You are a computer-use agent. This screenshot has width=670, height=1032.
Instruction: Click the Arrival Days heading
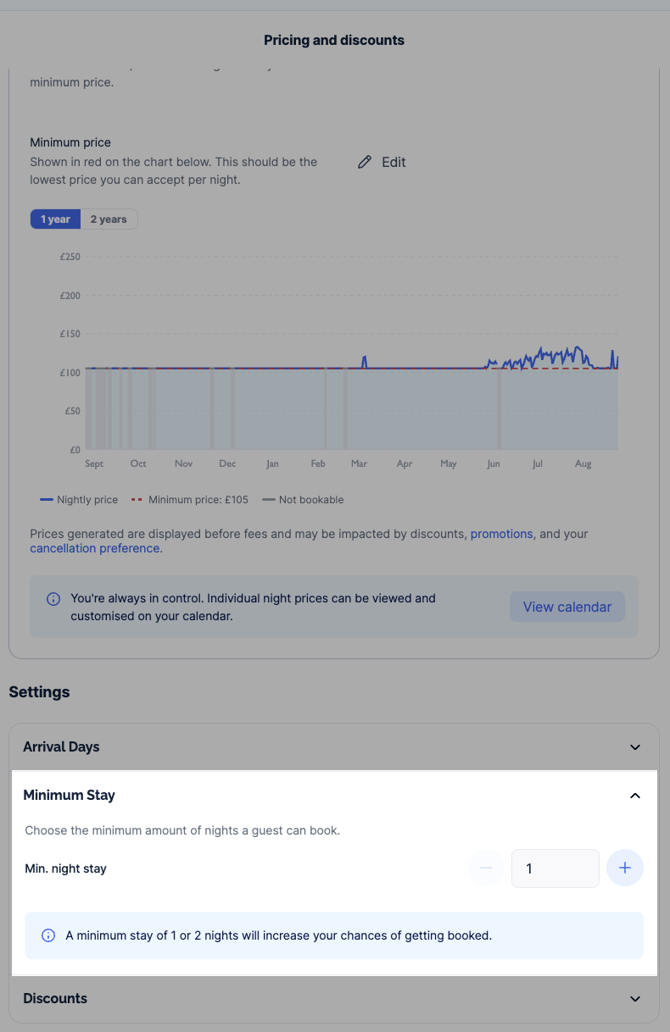click(61, 747)
